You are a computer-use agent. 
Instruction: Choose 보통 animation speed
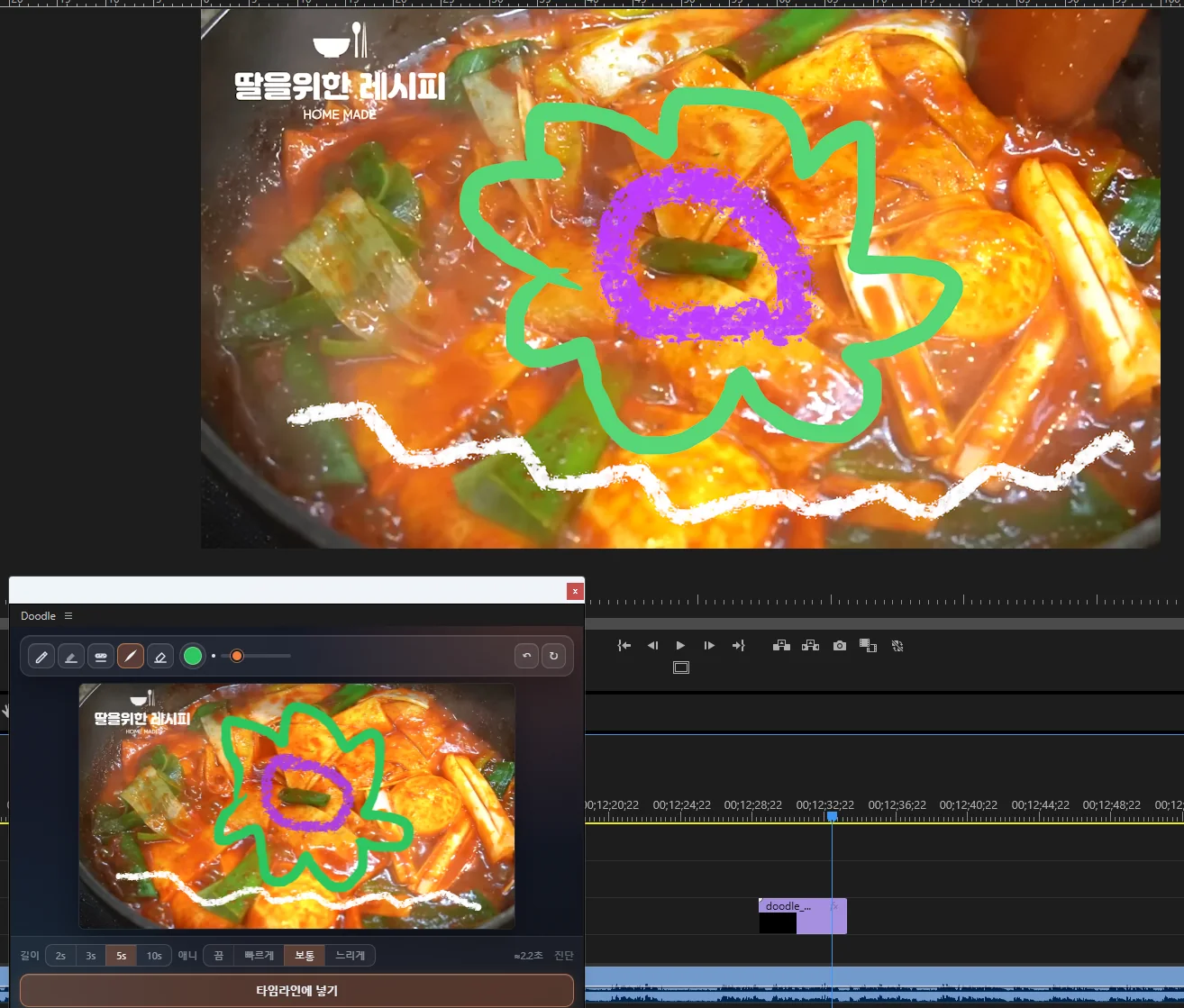pos(305,956)
